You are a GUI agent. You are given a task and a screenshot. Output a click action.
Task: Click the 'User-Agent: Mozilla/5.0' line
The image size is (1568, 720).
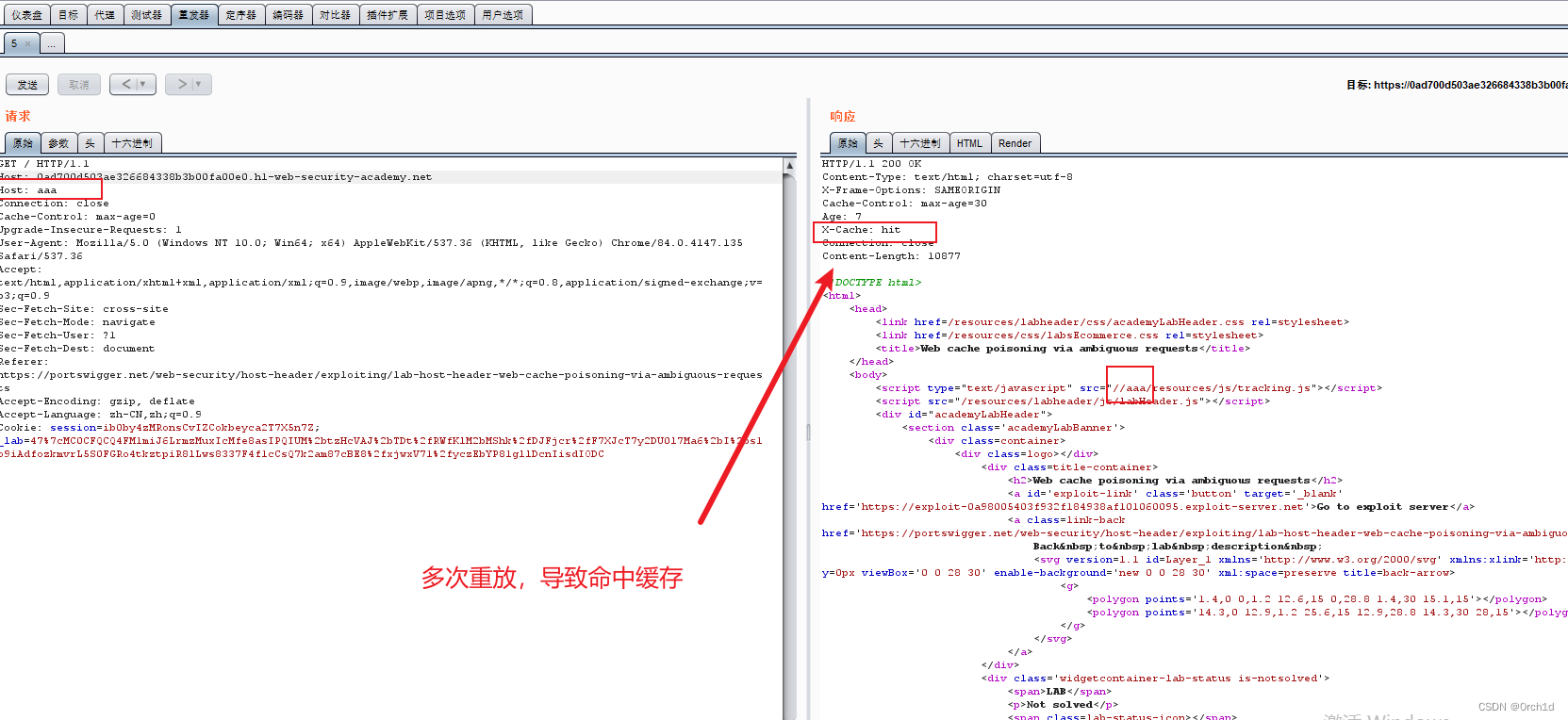(371, 243)
